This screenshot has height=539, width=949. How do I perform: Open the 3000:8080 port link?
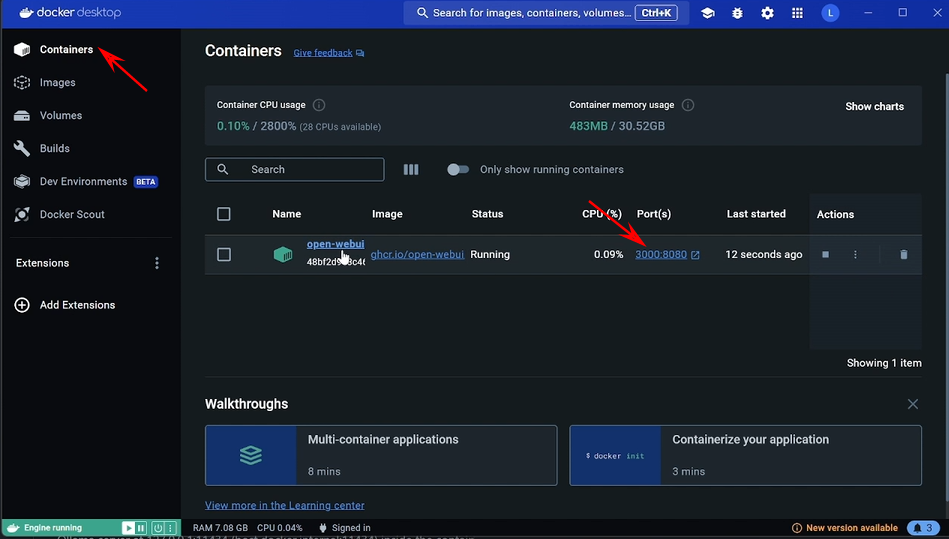pyautogui.click(x=661, y=255)
